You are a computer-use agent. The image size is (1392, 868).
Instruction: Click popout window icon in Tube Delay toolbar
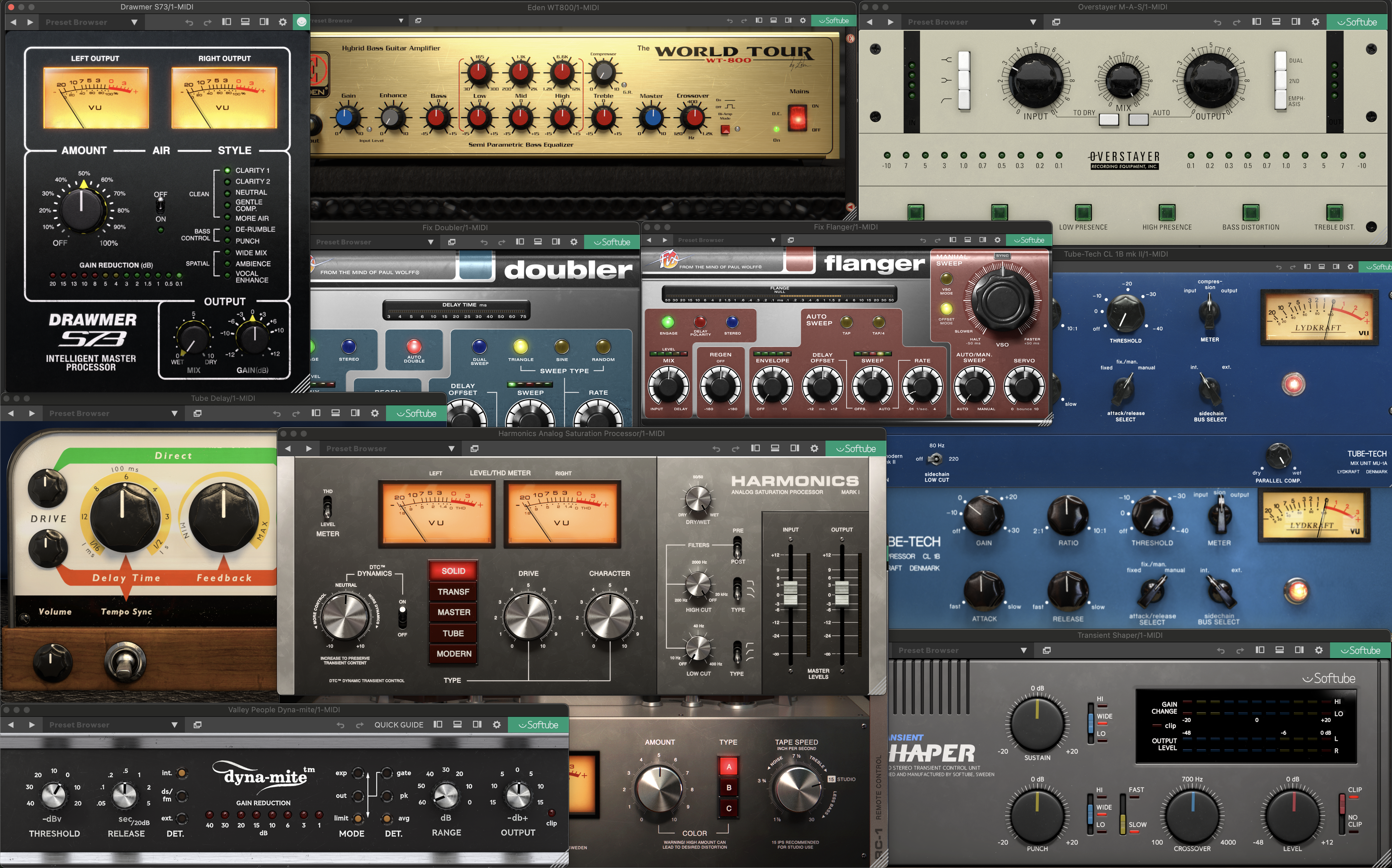(197, 413)
